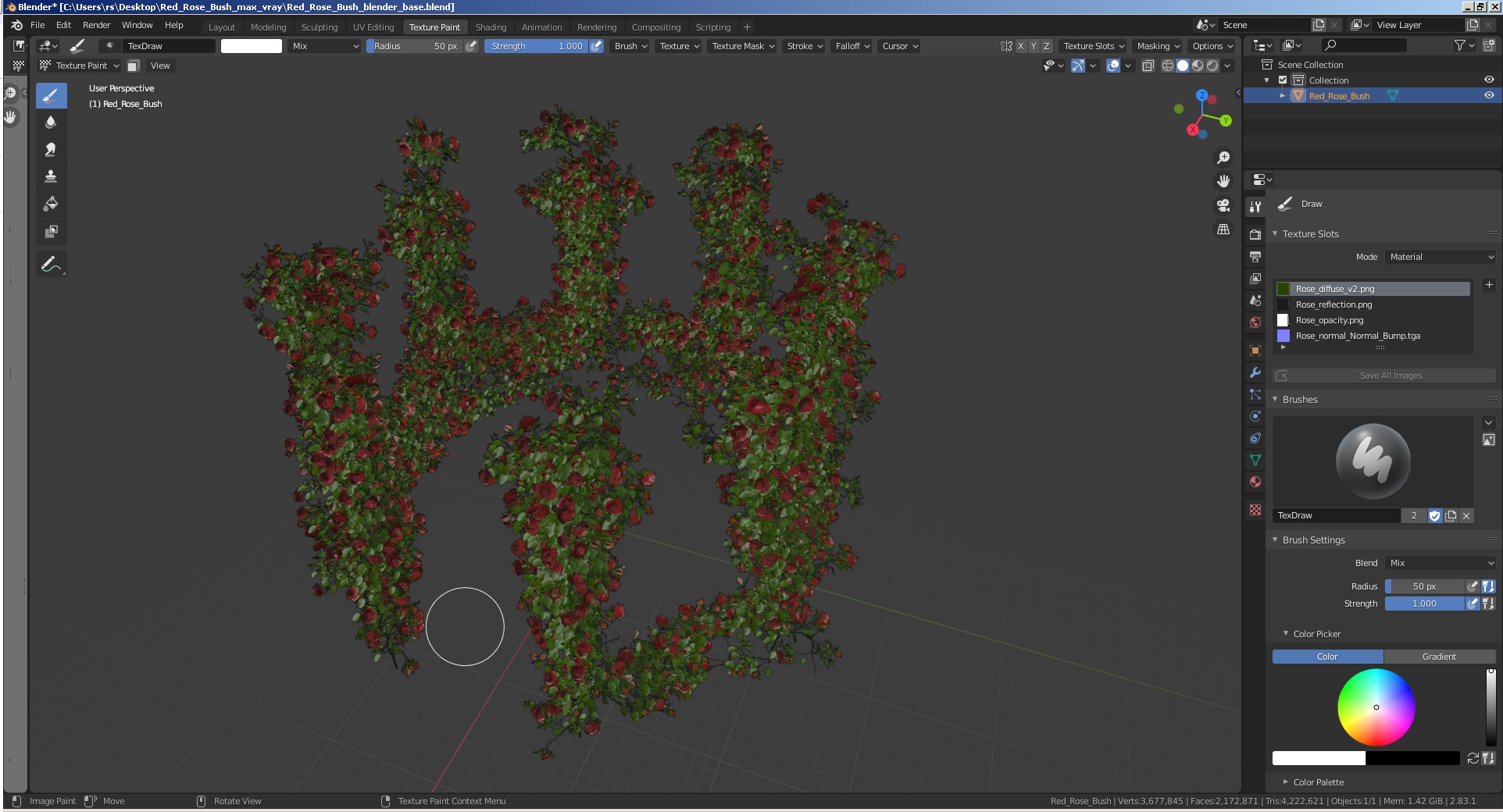The height and width of the screenshot is (812, 1503).
Task: Open the View Layer properties tab
Action: click(1255, 278)
